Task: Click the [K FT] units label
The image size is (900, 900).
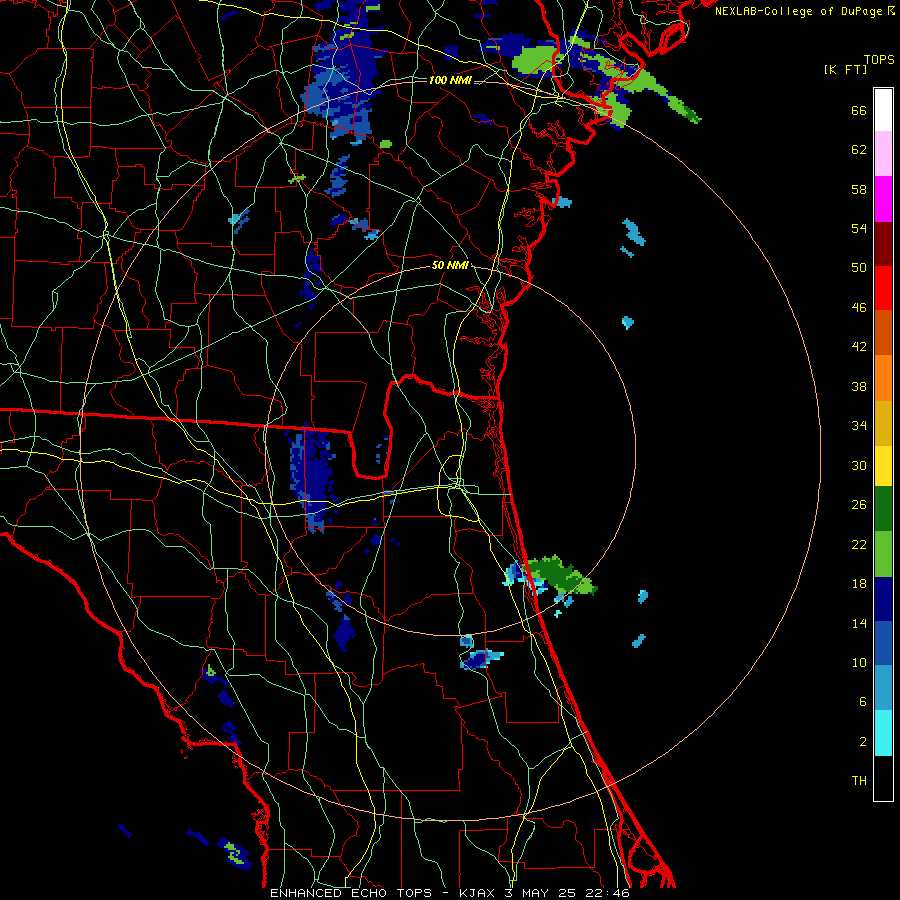Action: point(845,69)
